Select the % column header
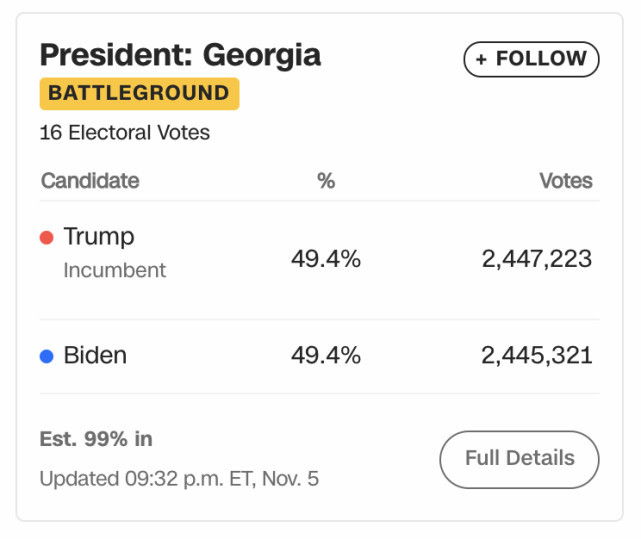 pos(326,181)
